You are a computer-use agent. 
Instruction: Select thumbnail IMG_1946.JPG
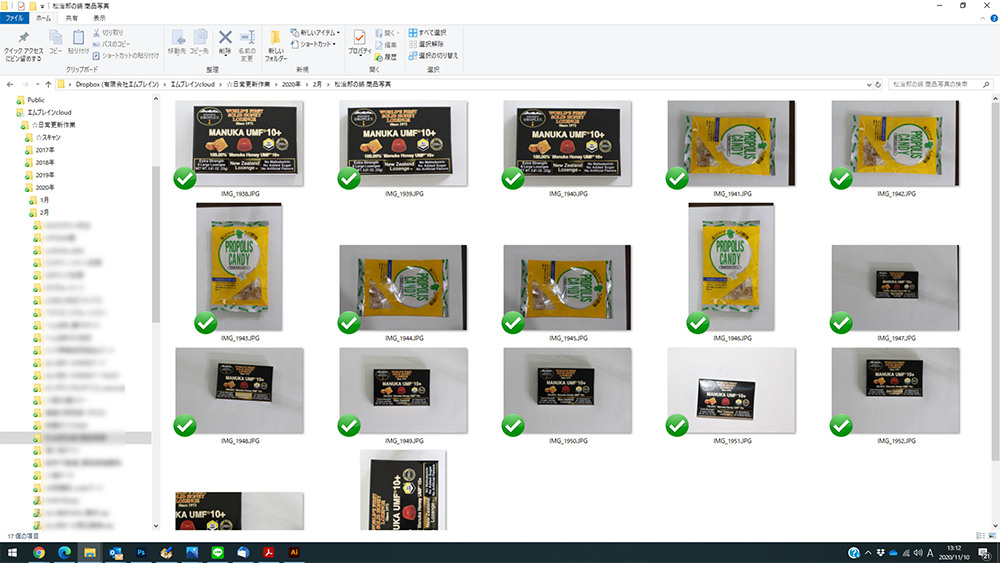[732, 267]
